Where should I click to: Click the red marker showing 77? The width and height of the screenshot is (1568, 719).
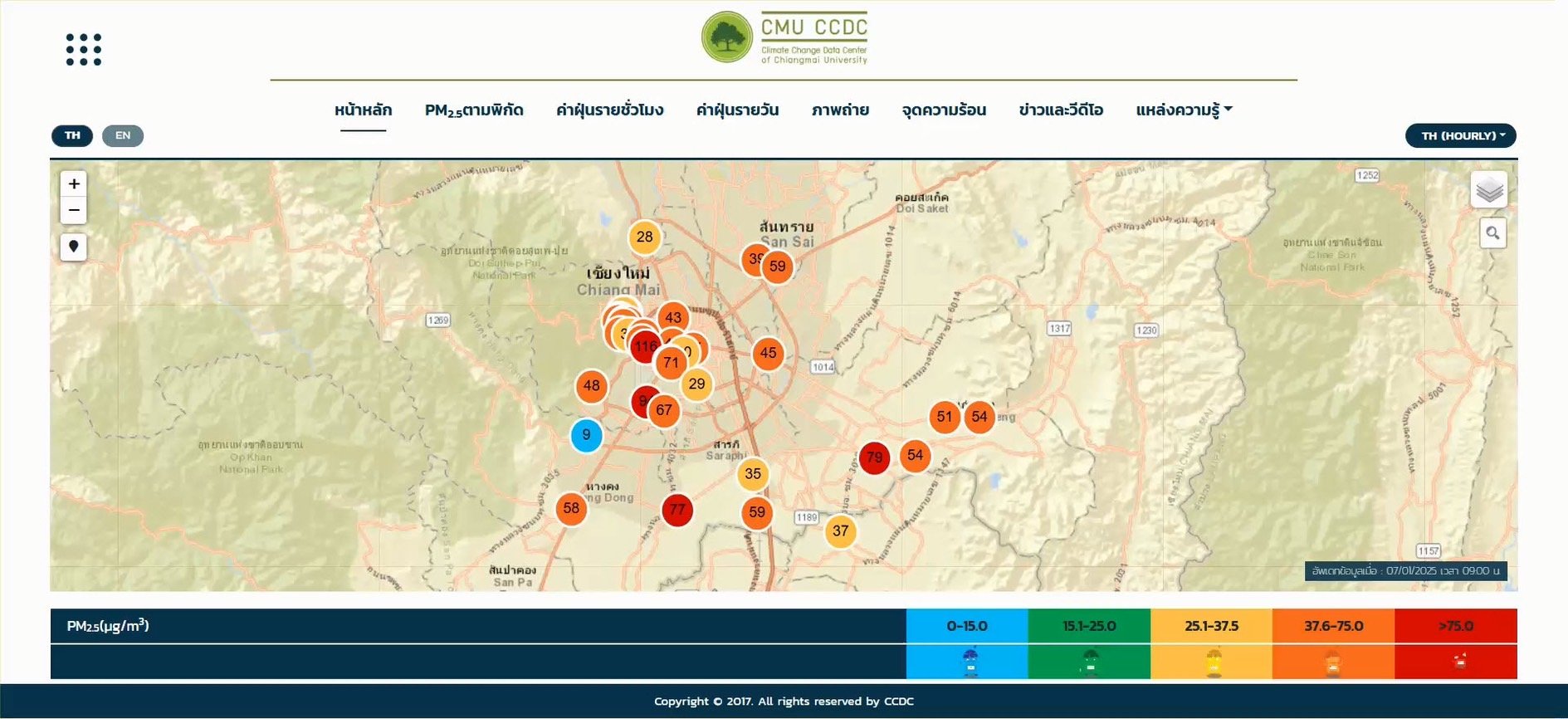677,510
